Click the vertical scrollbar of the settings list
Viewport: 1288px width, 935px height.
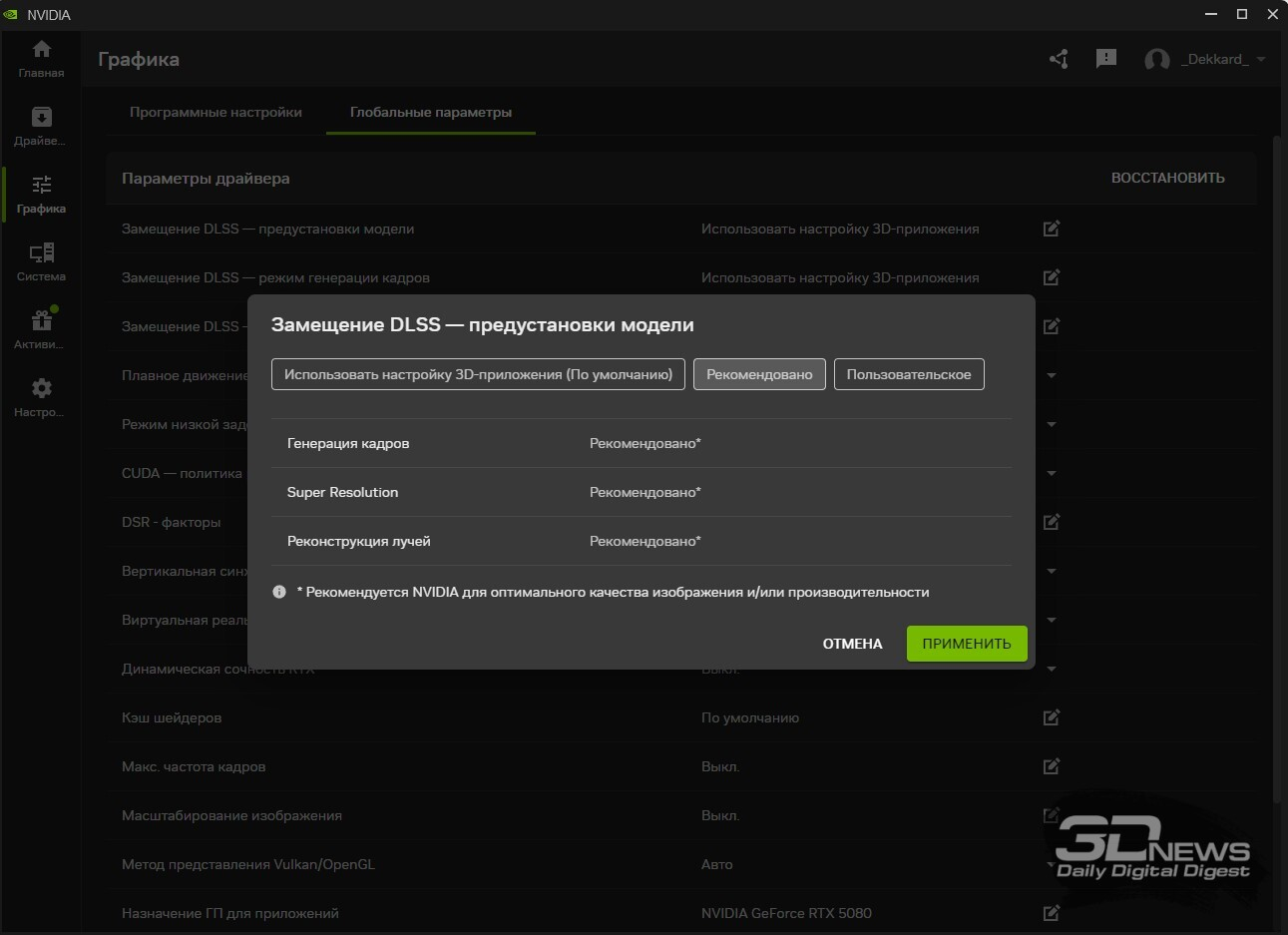(x=1277, y=469)
